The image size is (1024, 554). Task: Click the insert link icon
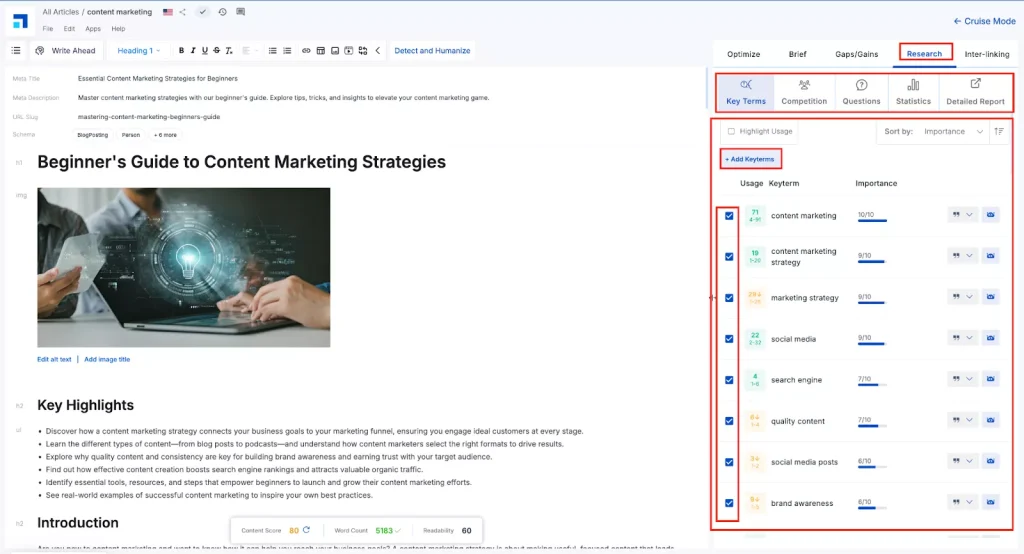(306, 51)
